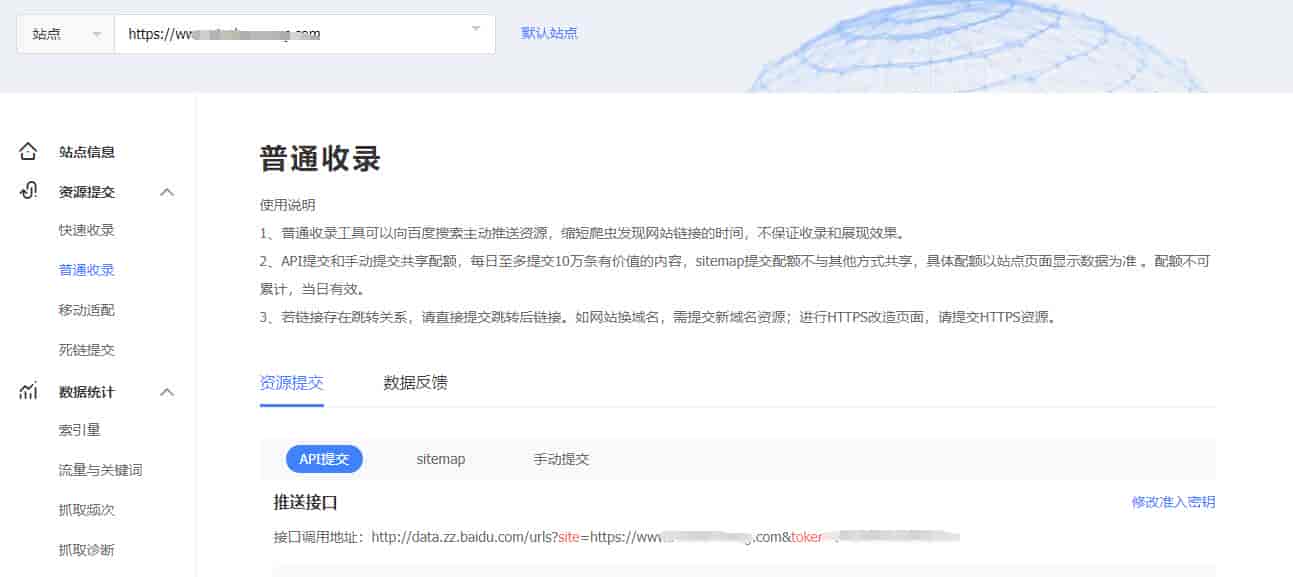
Task: Choose 手动提交 manual submission option
Action: click(x=560, y=459)
